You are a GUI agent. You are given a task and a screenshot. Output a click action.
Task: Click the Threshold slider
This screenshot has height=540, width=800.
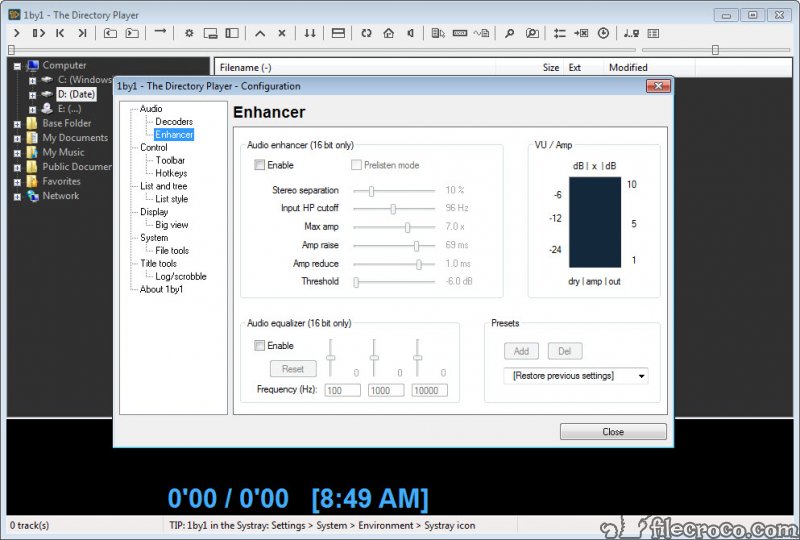coord(394,282)
